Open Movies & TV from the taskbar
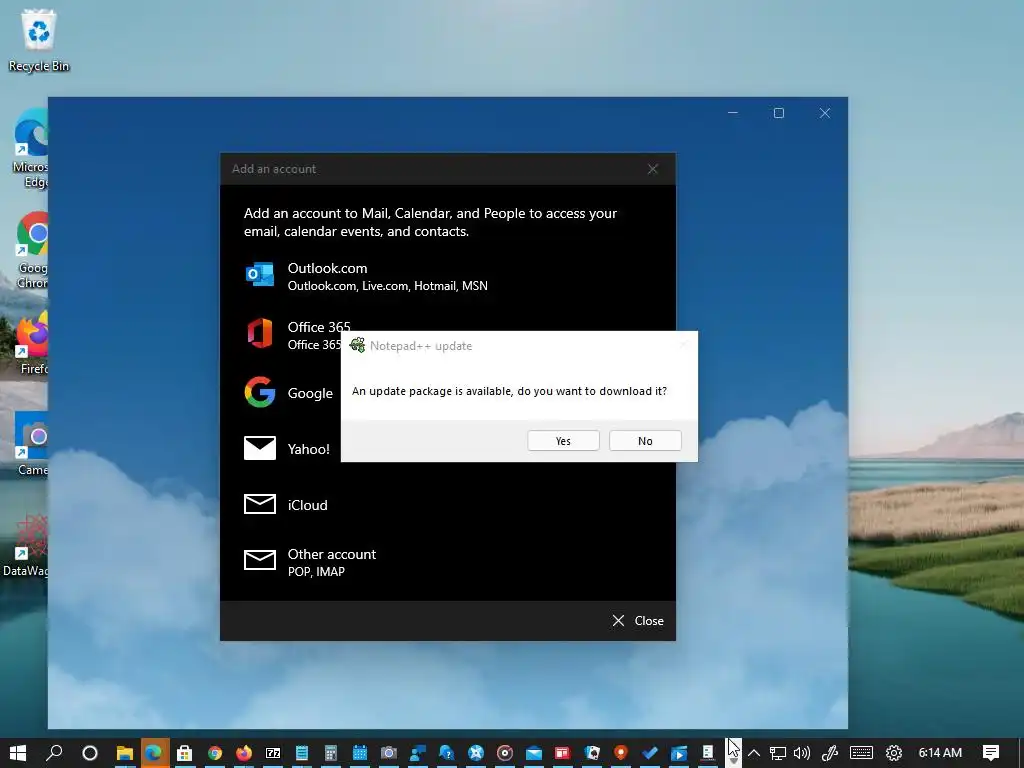 679,753
